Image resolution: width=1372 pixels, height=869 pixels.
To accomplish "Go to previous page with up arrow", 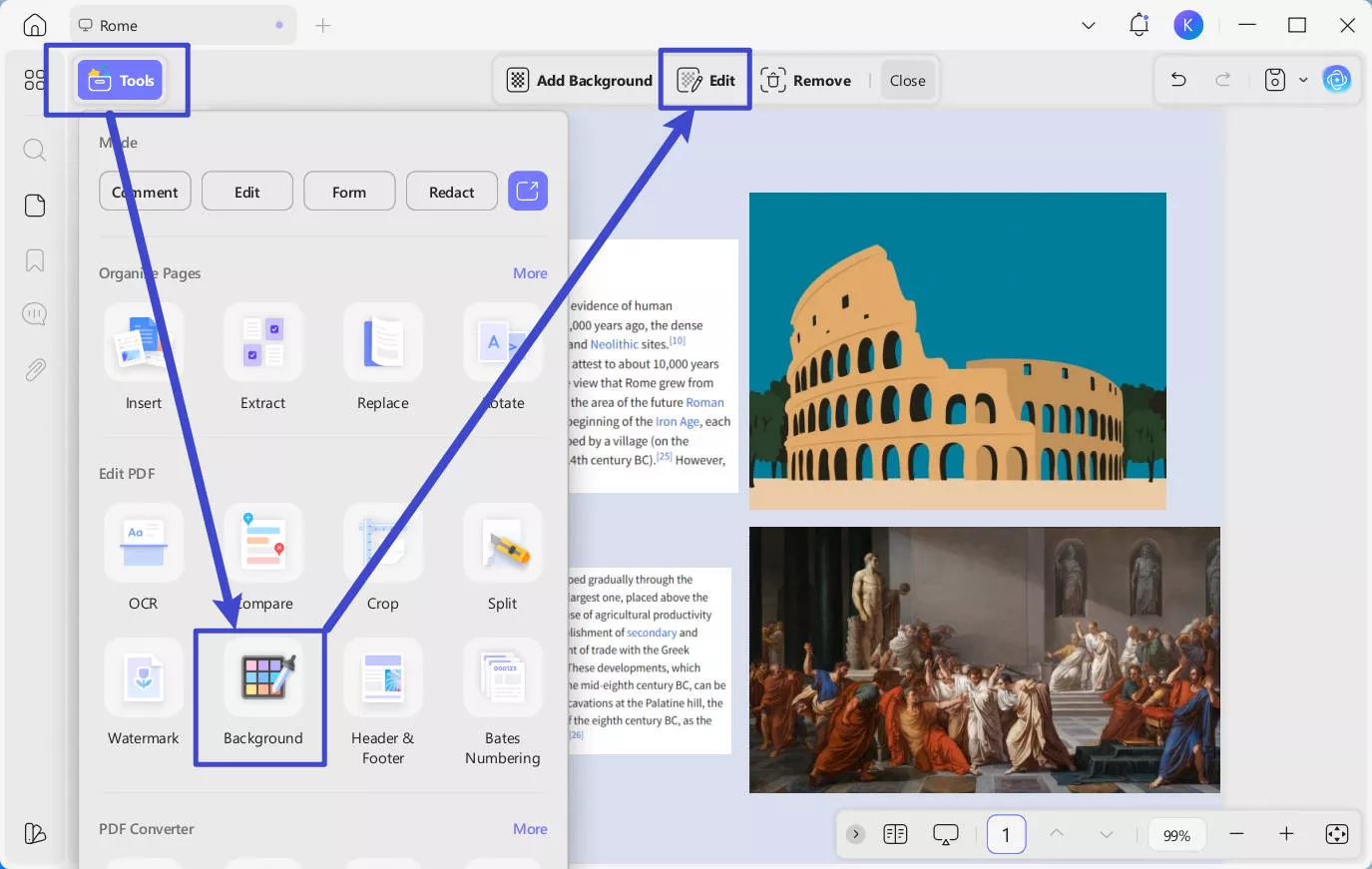I will click(x=1057, y=834).
